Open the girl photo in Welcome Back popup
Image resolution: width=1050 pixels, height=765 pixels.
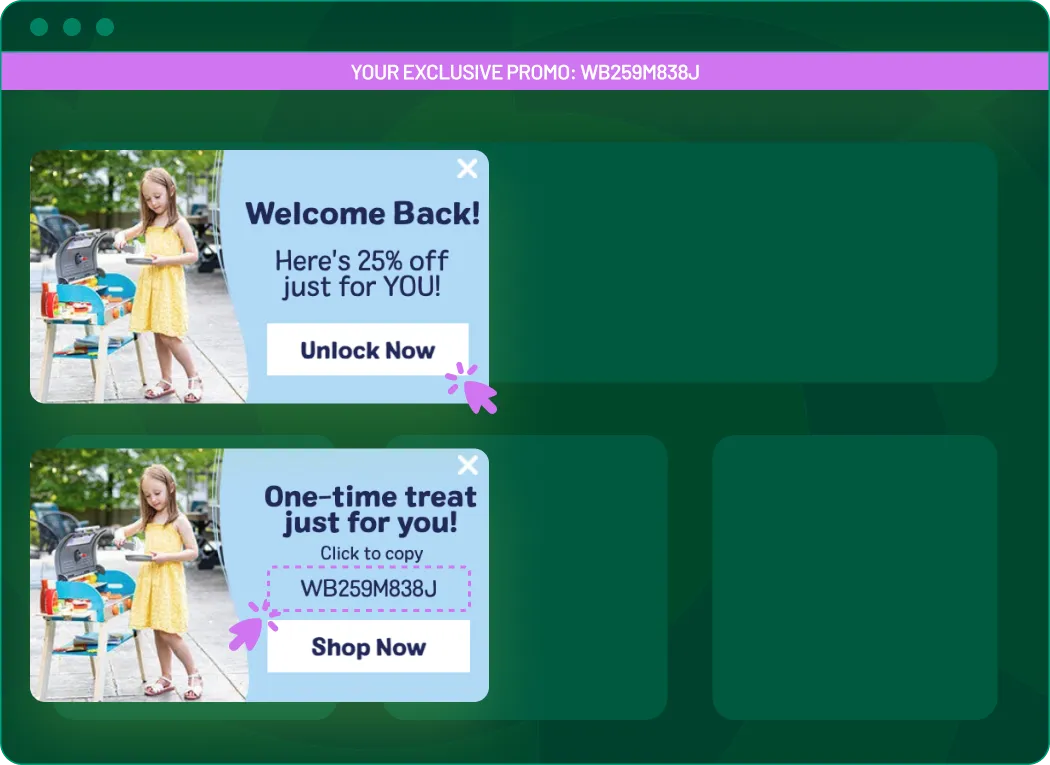[x=139, y=277]
